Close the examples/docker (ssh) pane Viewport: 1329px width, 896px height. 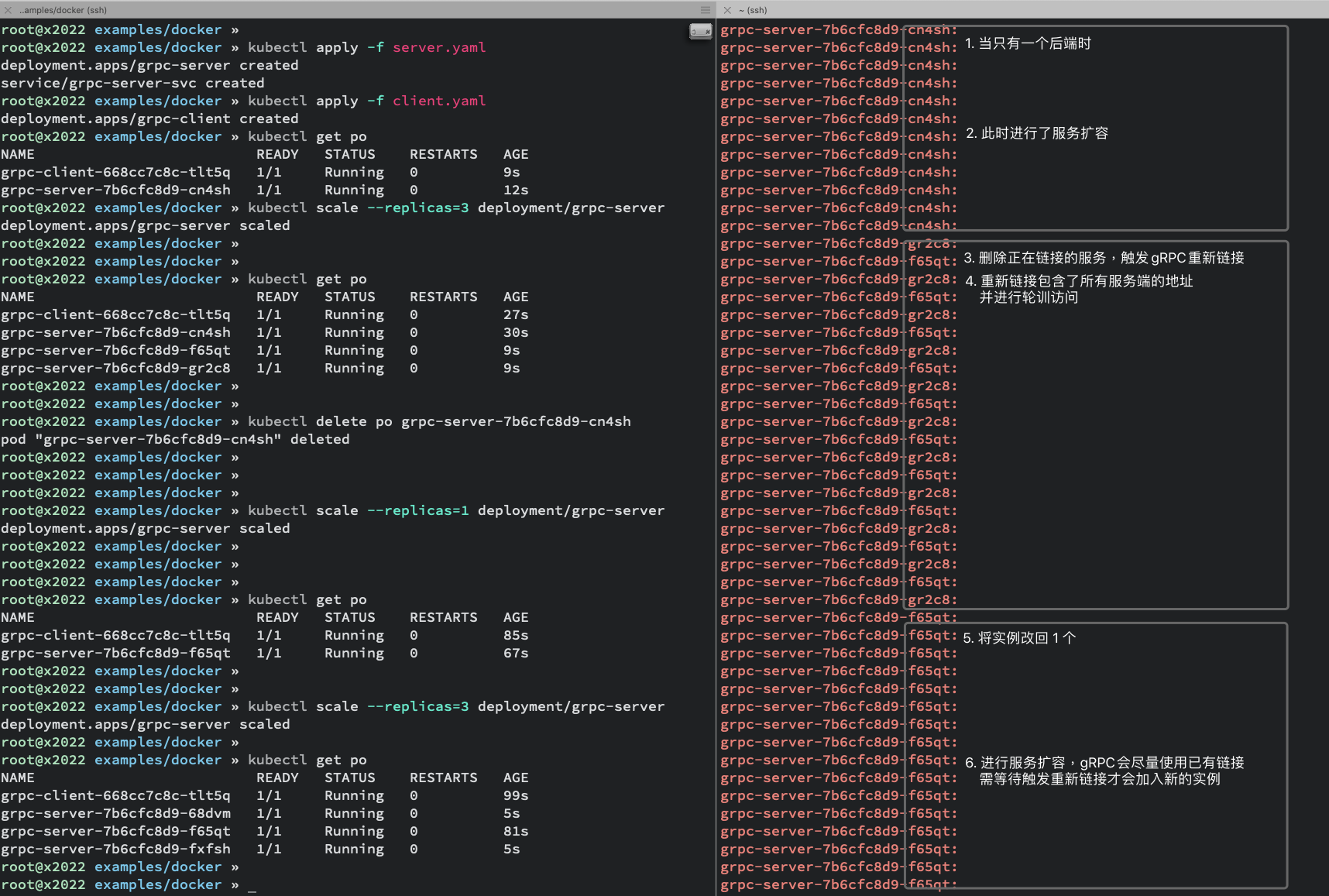coord(8,10)
